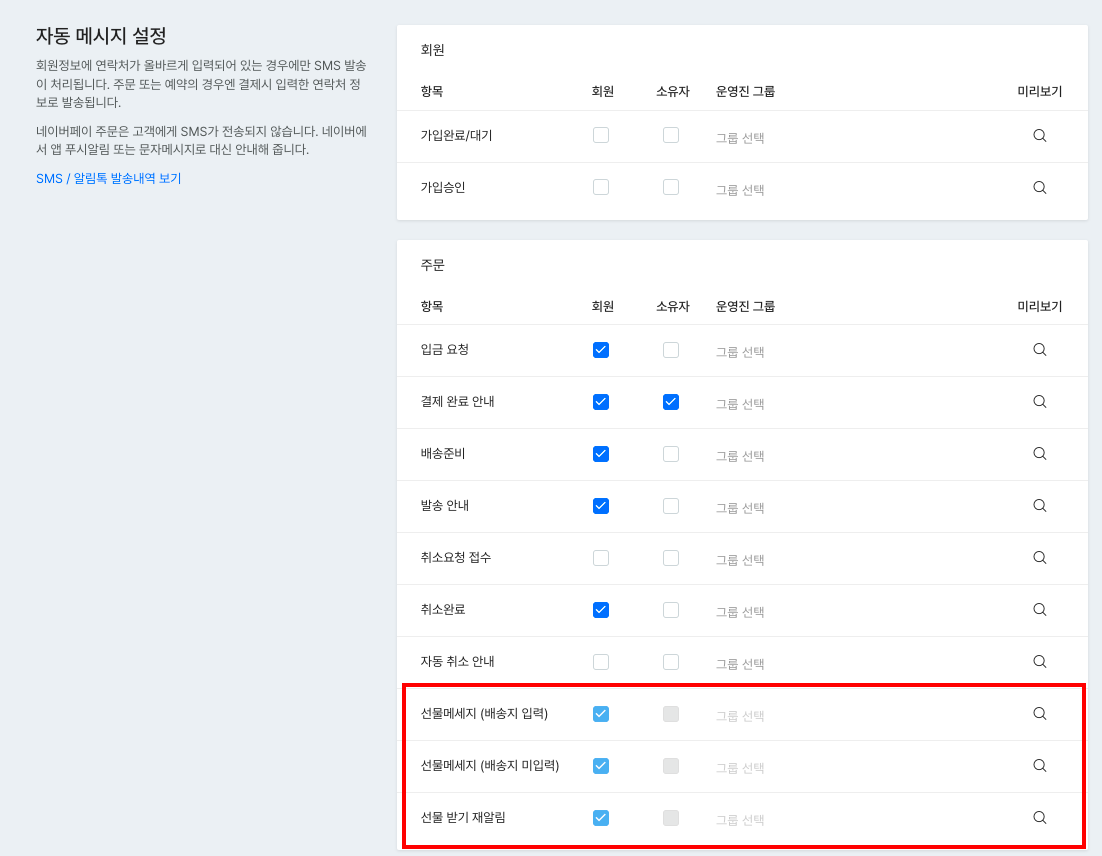Open preview for 가입승인 message
The height and width of the screenshot is (856, 1102).
(1039, 187)
